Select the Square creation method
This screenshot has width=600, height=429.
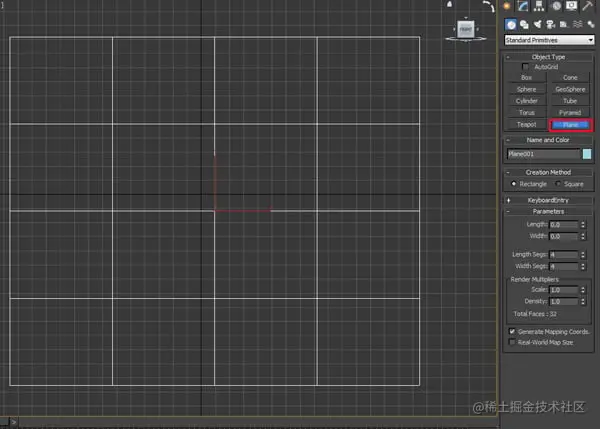click(x=558, y=184)
